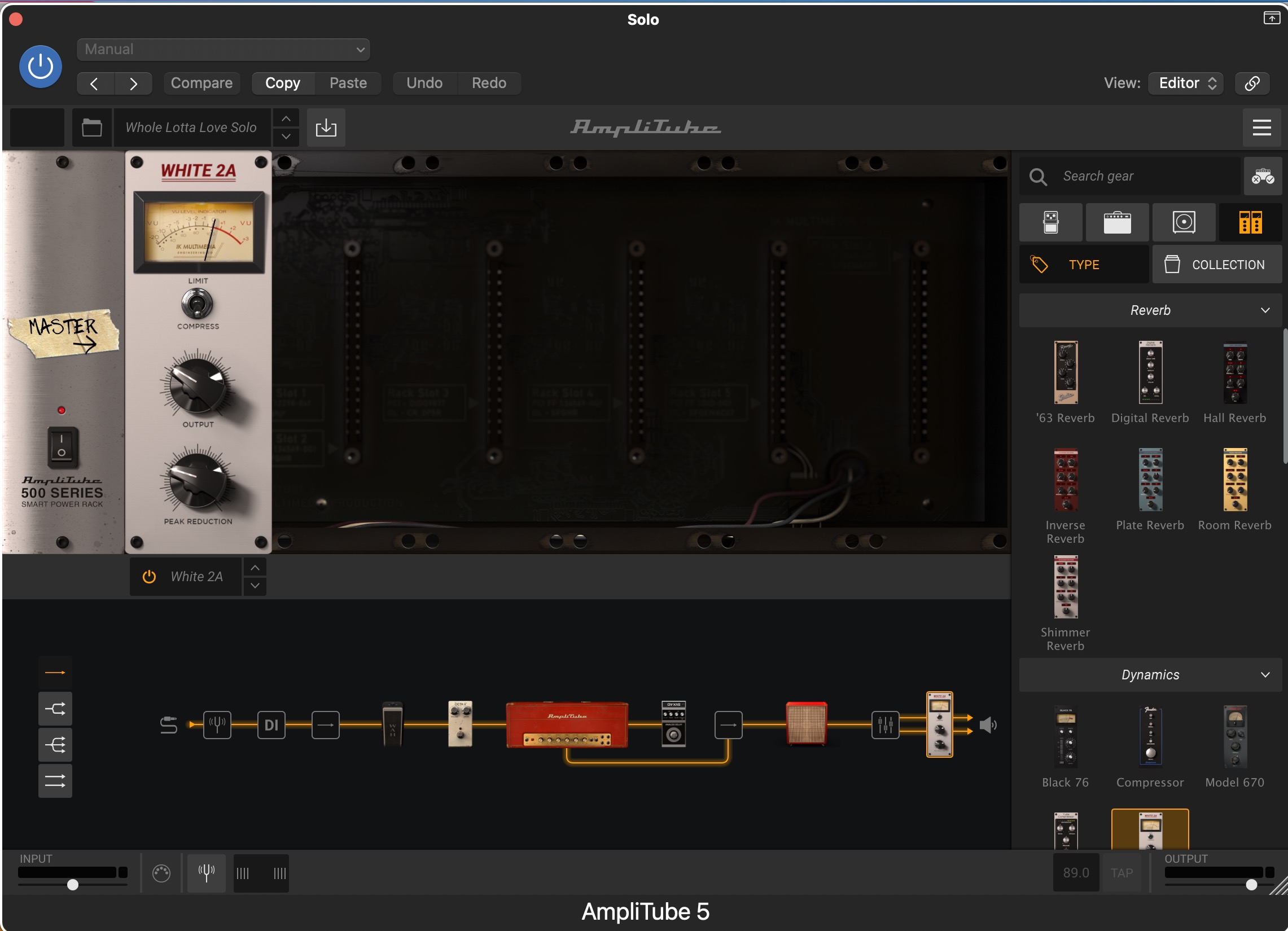Select the Stomp pedal gear tab

click(x=1050, y=222)
